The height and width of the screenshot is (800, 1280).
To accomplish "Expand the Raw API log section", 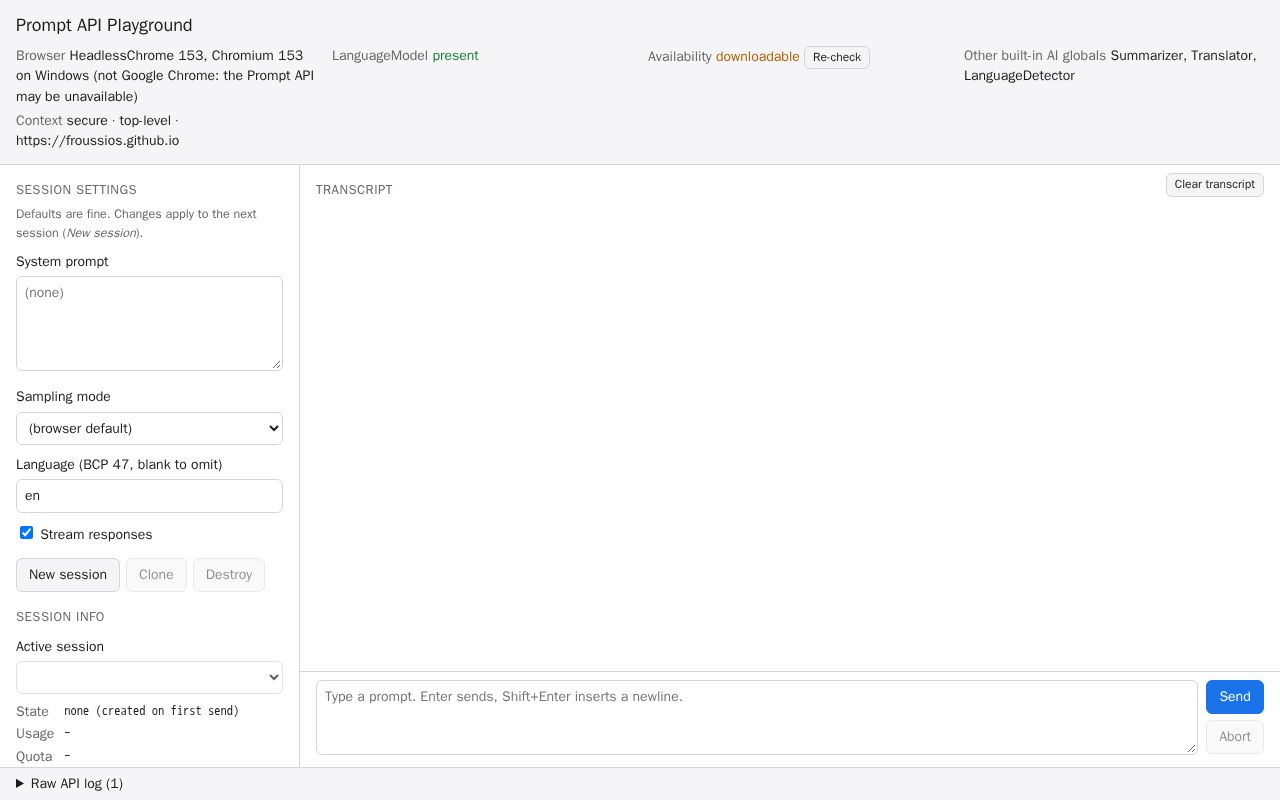I will (x=69, y=784).
